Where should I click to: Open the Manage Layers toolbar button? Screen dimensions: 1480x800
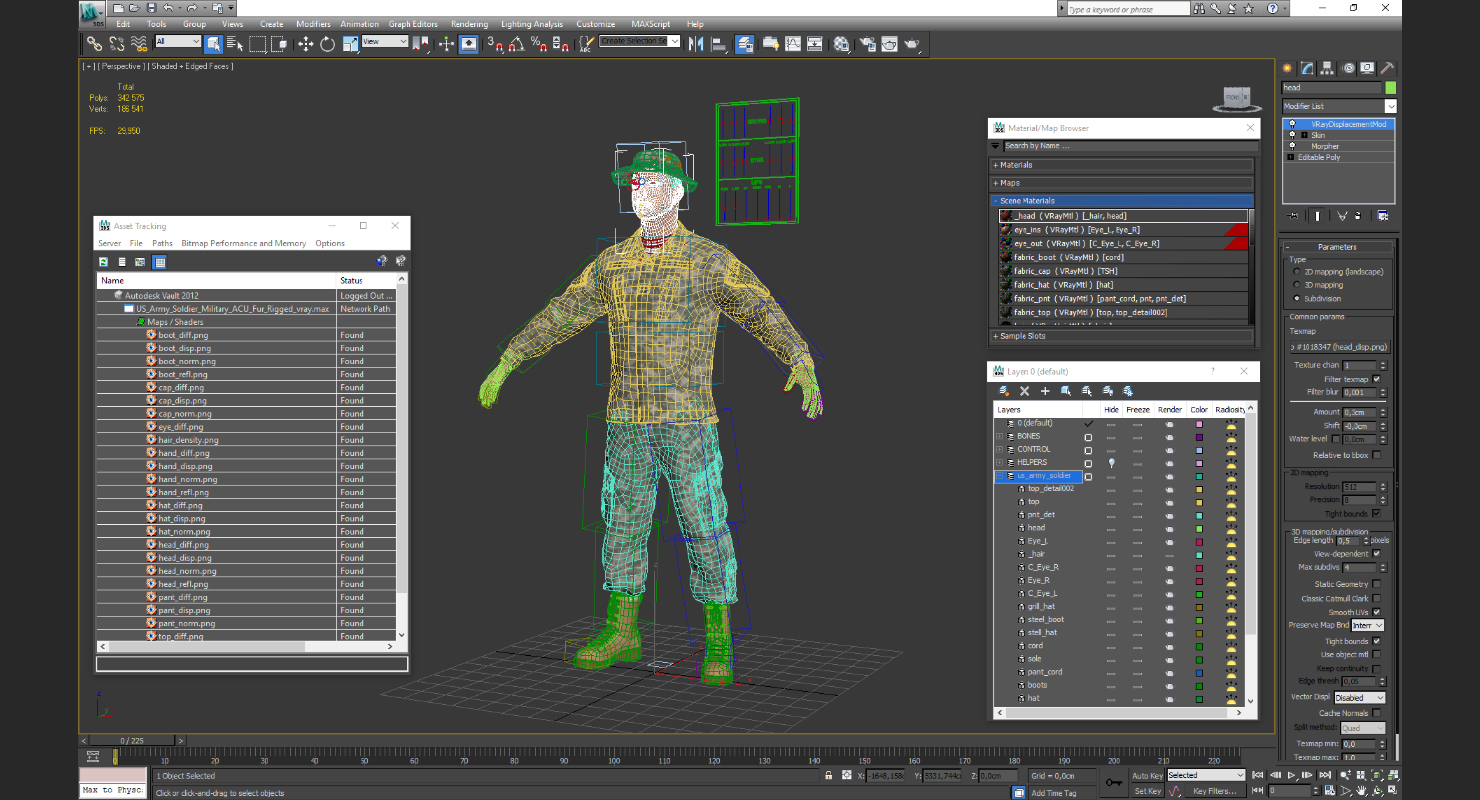click(x=745, y=44)
